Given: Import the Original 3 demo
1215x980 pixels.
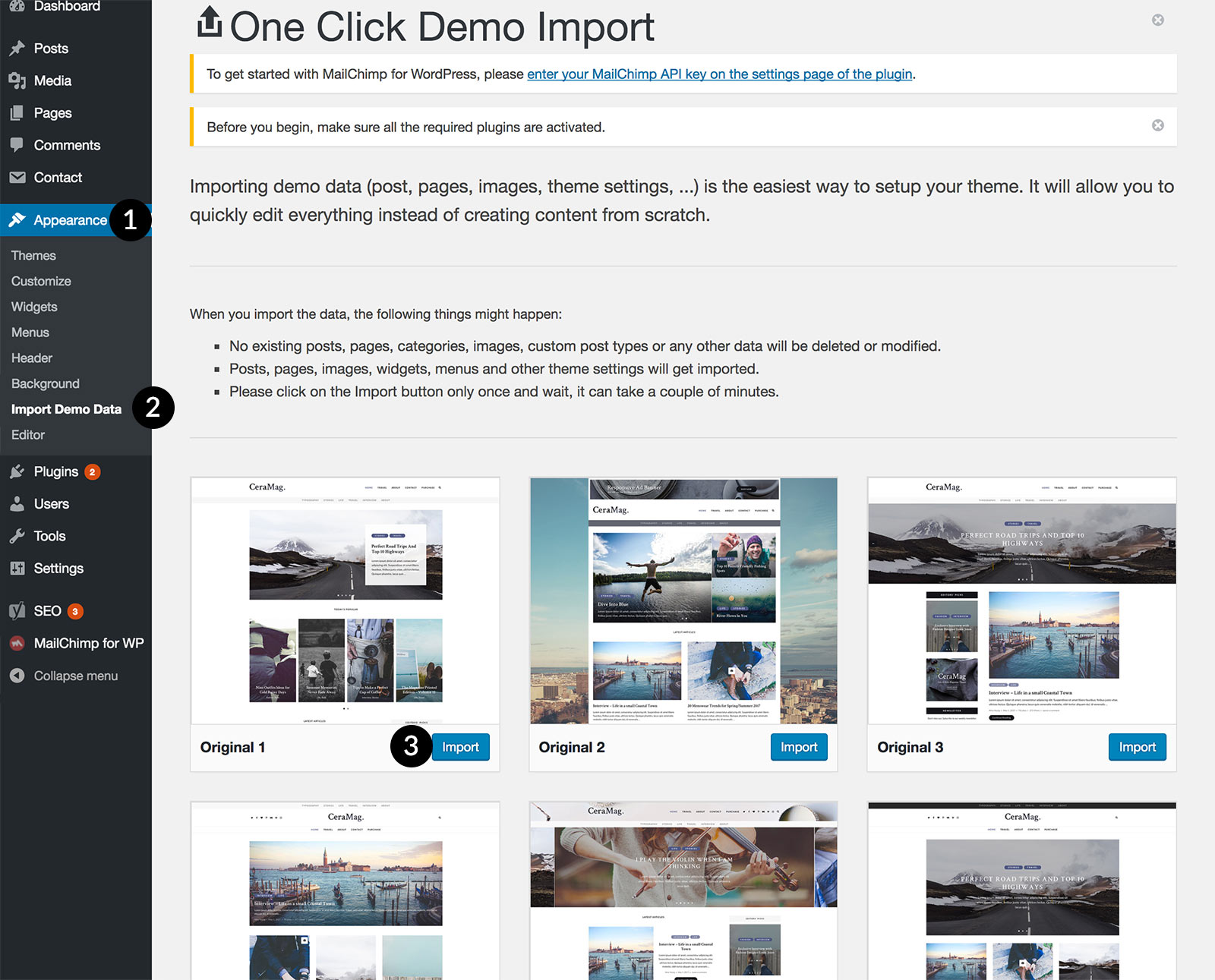Looking at the screenshot, I should pos(1137,747).
